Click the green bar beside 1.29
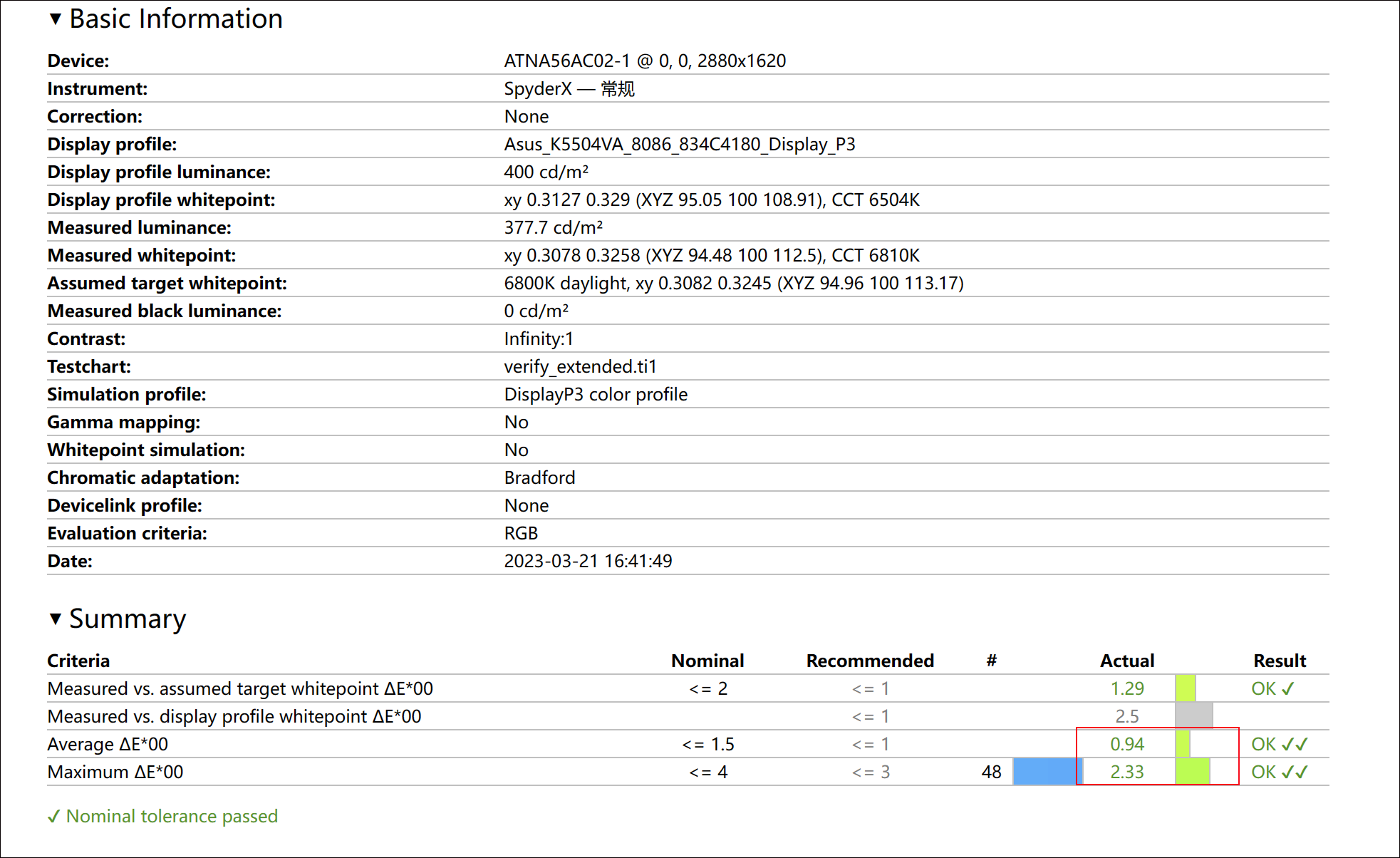Image resolution: width=1400 pixels, height=858 pixels. [1186, 688]
